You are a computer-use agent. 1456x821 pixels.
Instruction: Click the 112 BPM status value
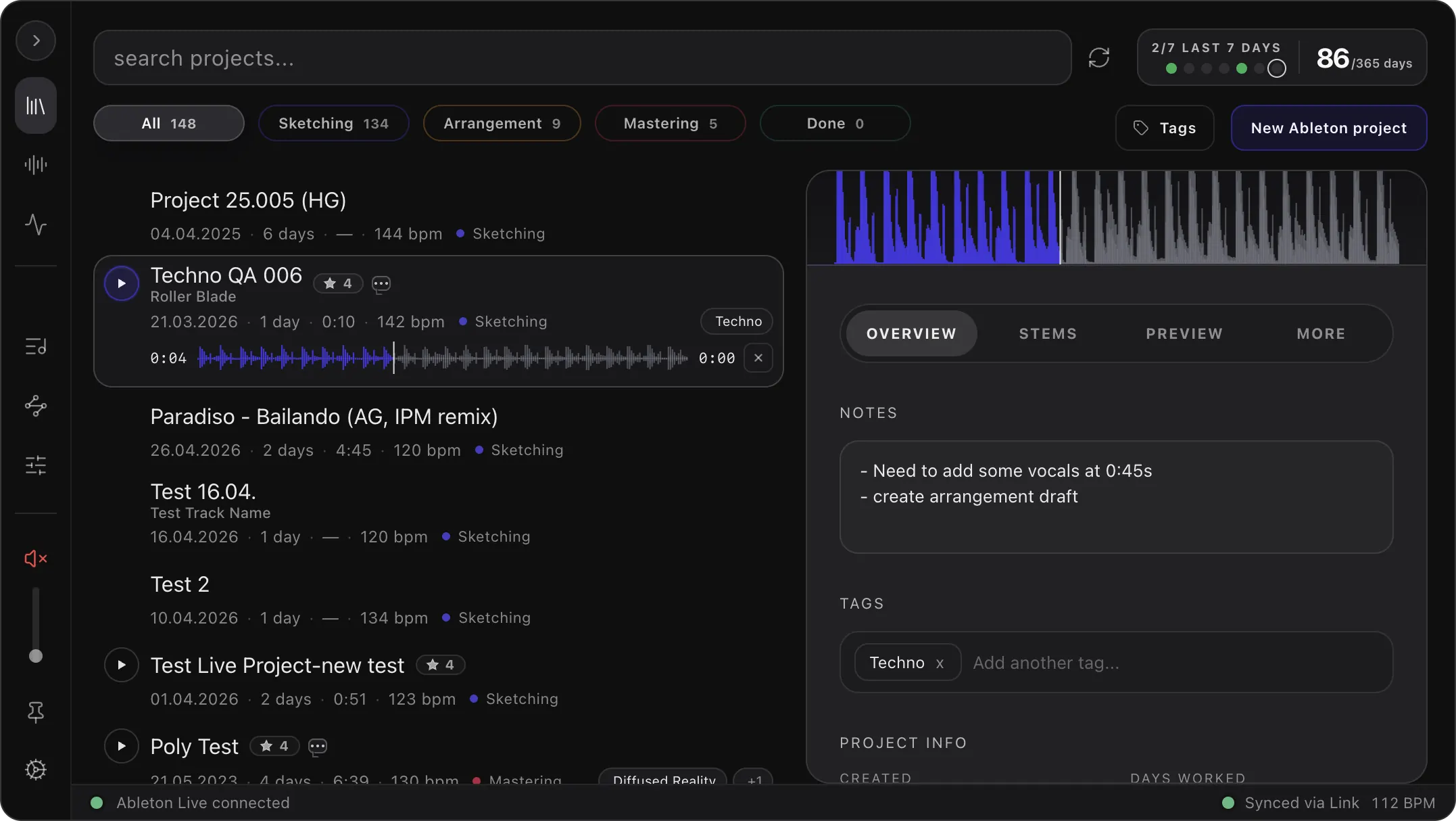(1403, 803)
